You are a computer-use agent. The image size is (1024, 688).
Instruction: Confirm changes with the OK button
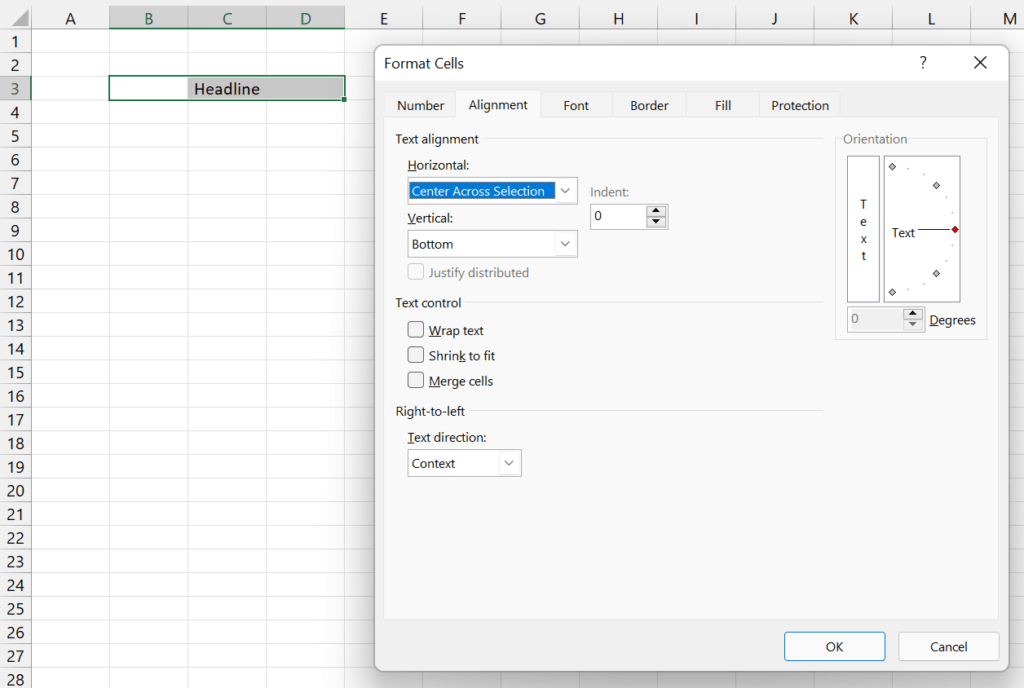click(x=834, y=646)
